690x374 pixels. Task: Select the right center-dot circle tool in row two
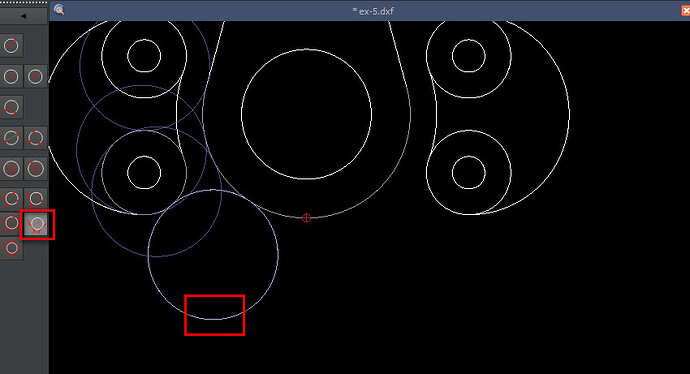pos(36,77)
